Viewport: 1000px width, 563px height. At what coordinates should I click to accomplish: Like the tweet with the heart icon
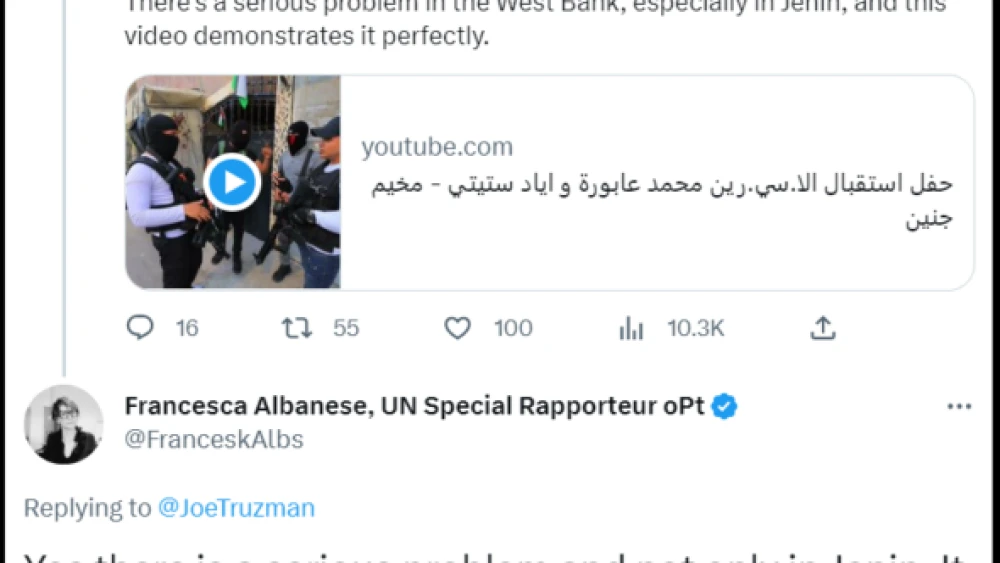pyautogui.click(x=457, y=328)
